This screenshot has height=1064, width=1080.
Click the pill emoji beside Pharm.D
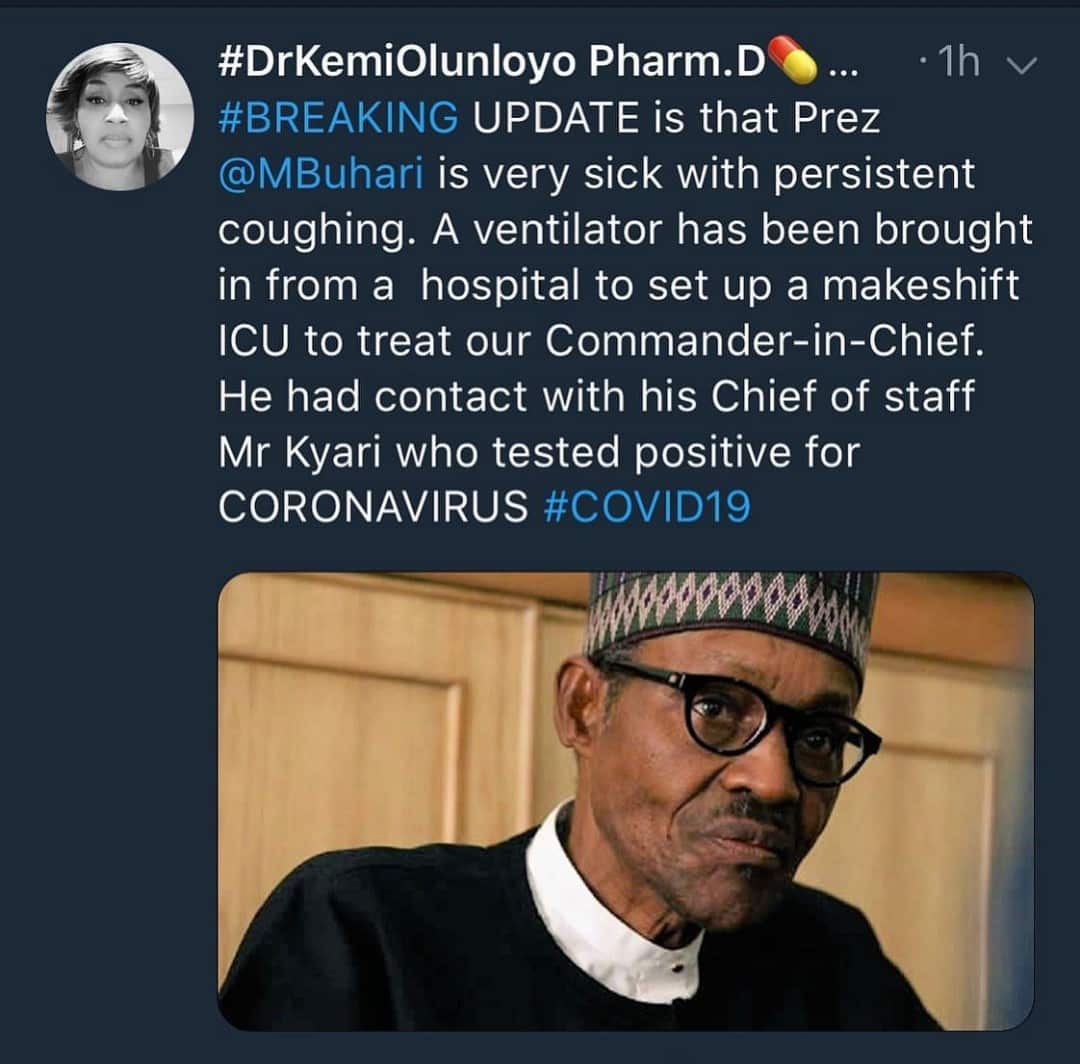(x=792, y=63)
